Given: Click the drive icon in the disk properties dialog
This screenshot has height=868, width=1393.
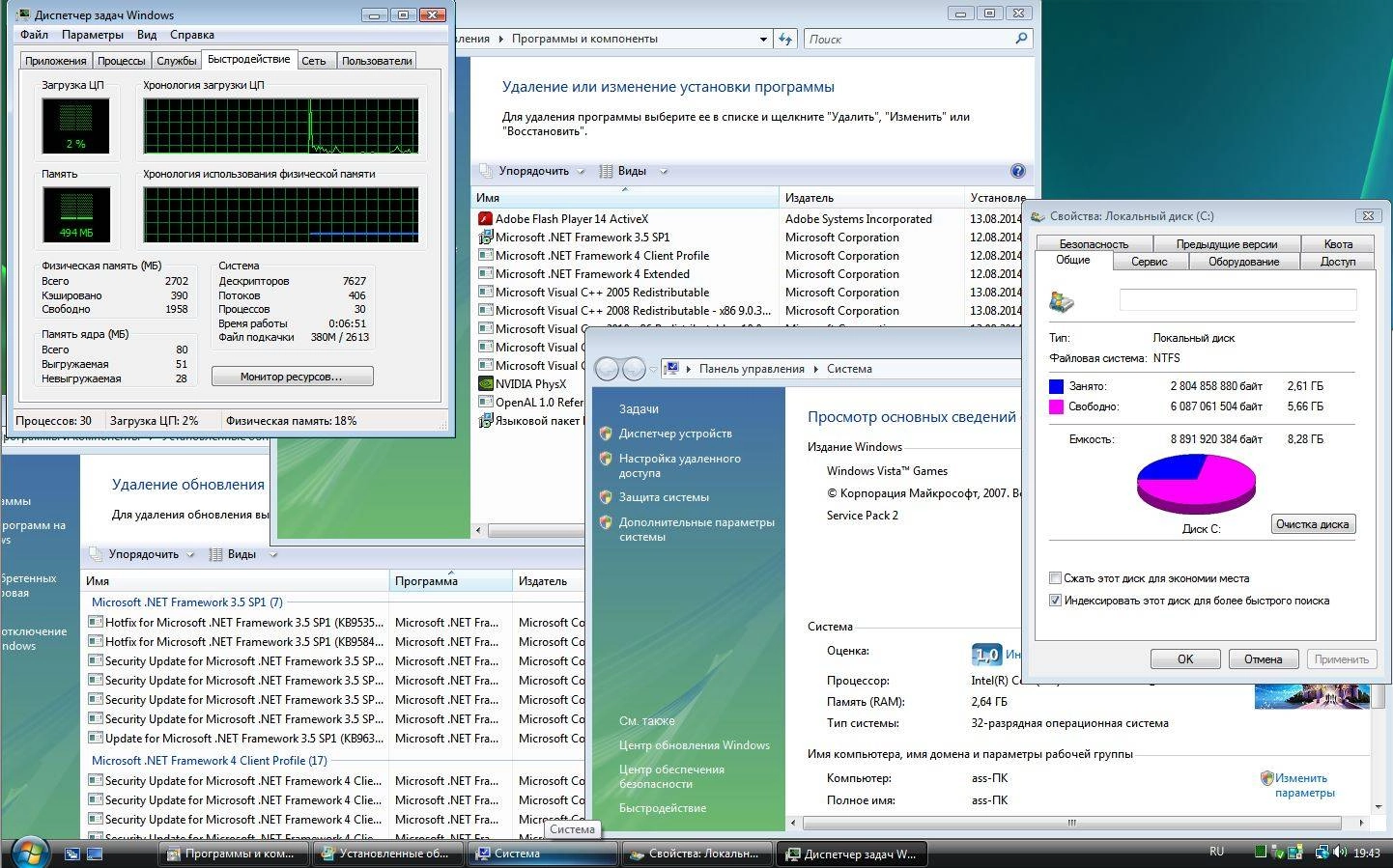Looking at the screenshot, I should click(1062, 301).
